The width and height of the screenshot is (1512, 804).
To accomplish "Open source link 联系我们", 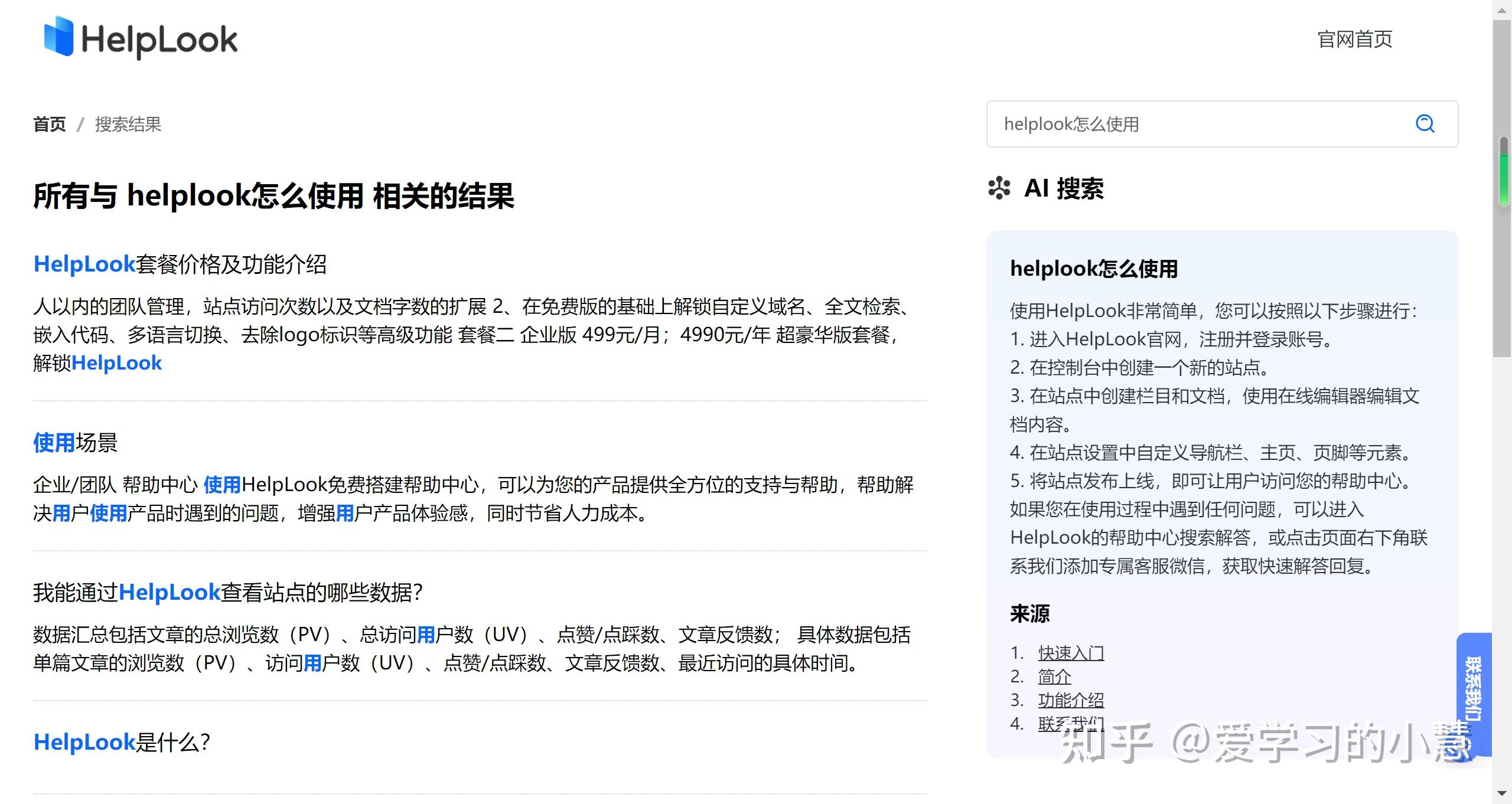I will [1071, 724].
